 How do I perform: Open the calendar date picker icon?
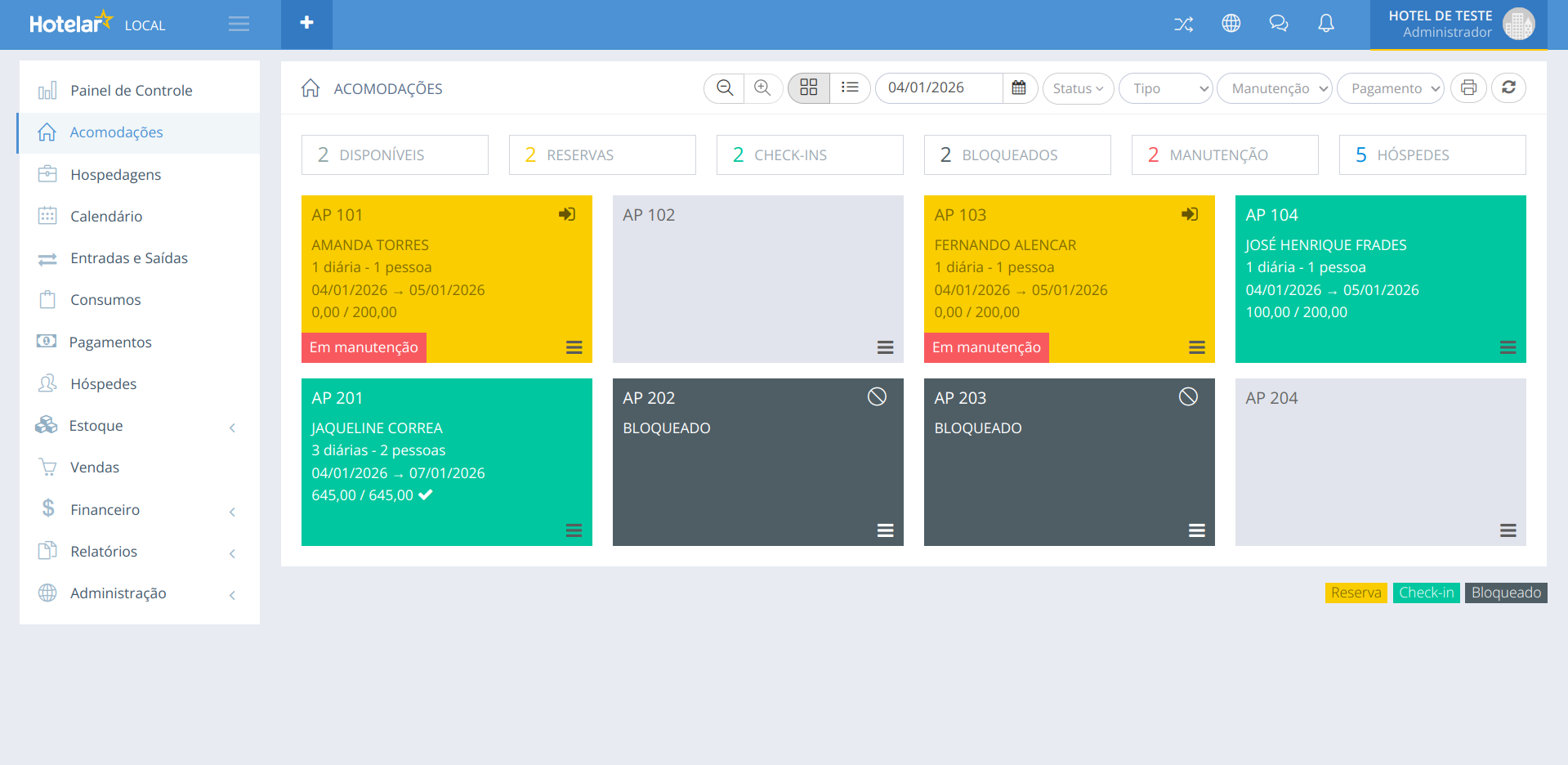[1019, 88]
